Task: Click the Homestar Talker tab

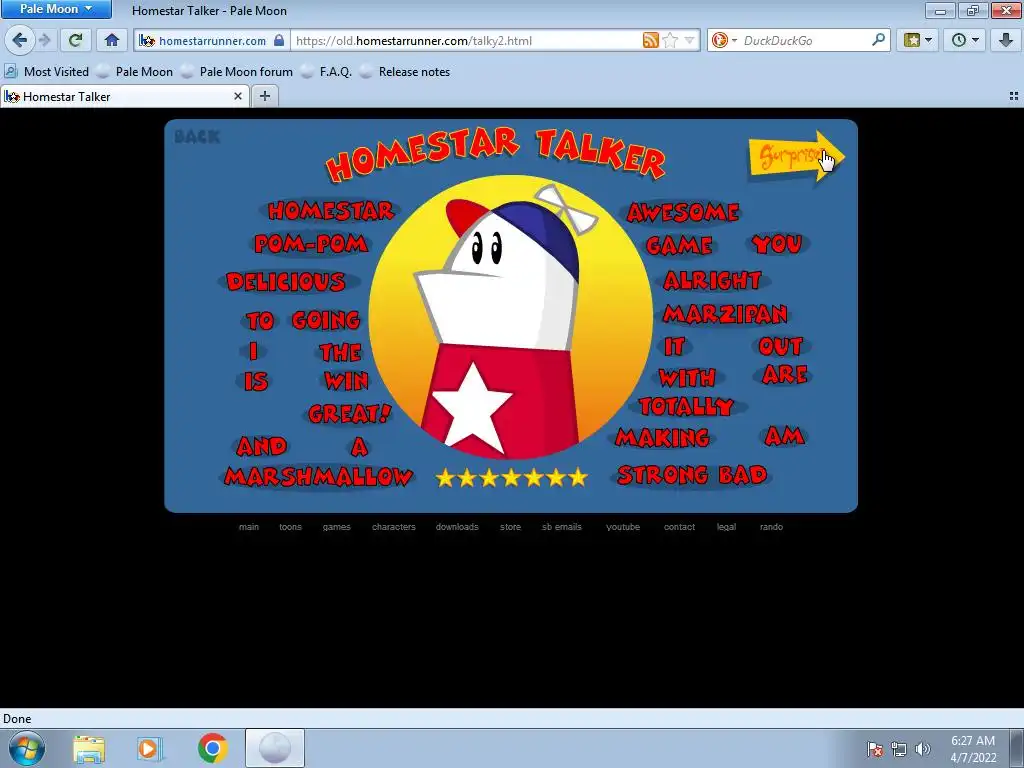Action: tap(124, 97)
